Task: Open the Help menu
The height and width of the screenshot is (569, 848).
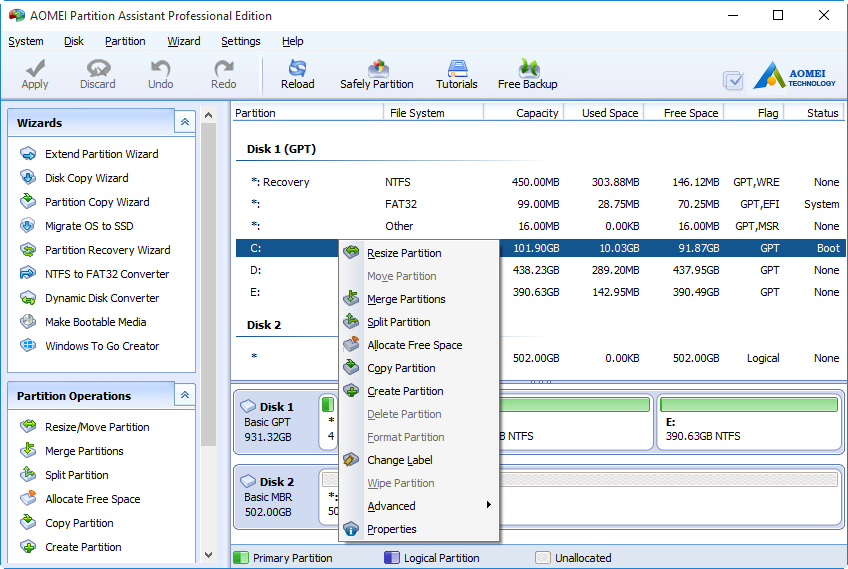Action: click(293, 41)
